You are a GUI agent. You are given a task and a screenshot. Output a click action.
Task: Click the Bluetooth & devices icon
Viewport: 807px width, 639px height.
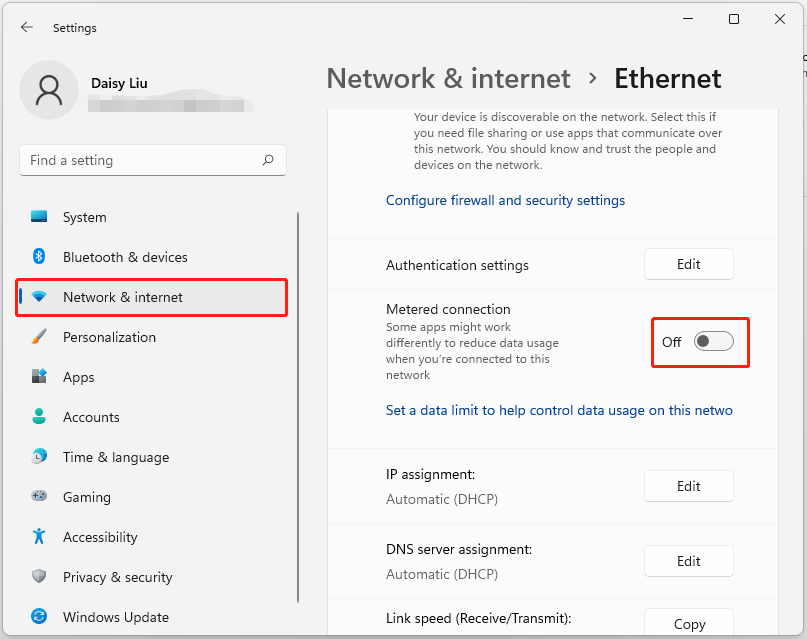(x=39, y=257)
